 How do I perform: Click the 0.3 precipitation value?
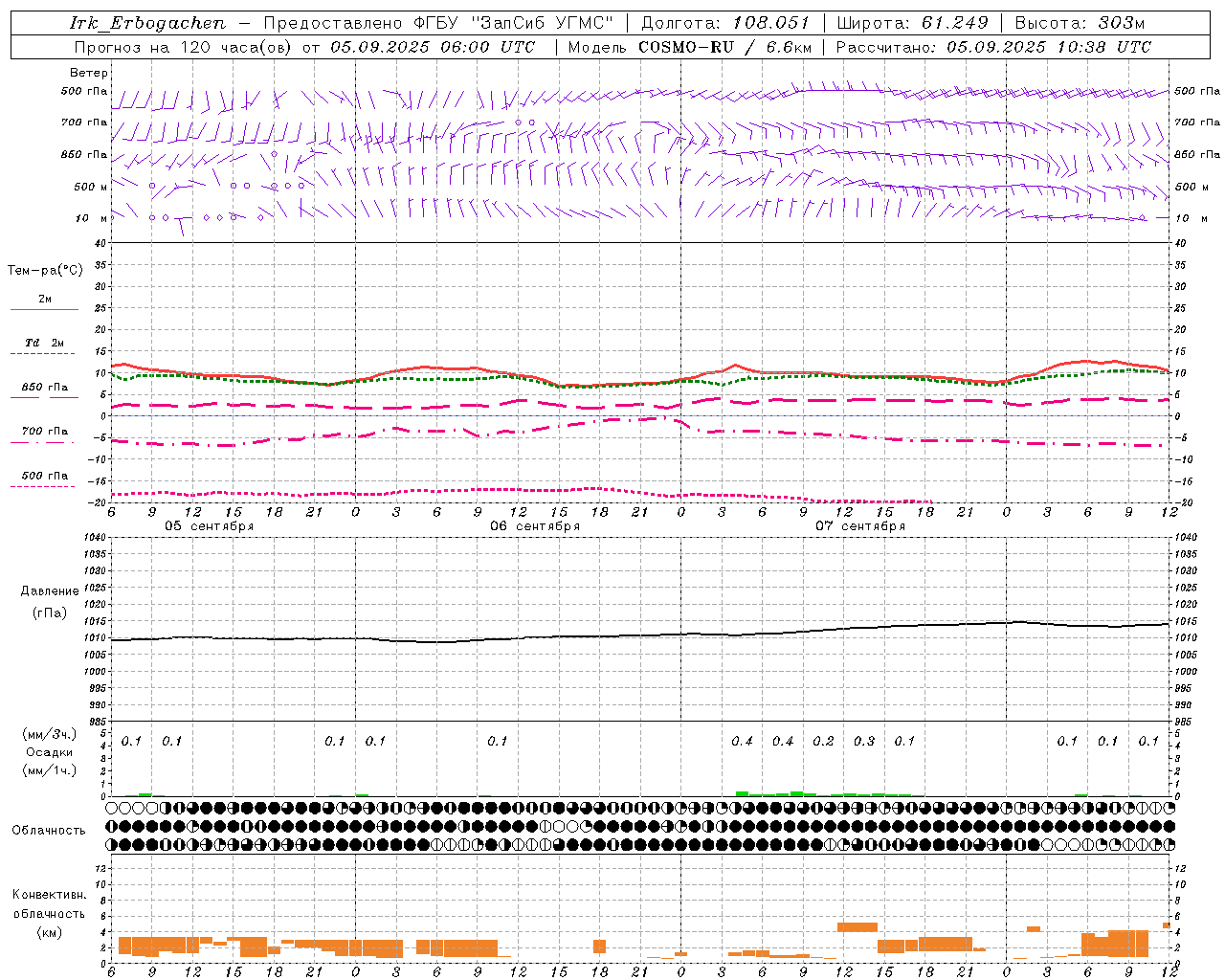click(864, 741)
